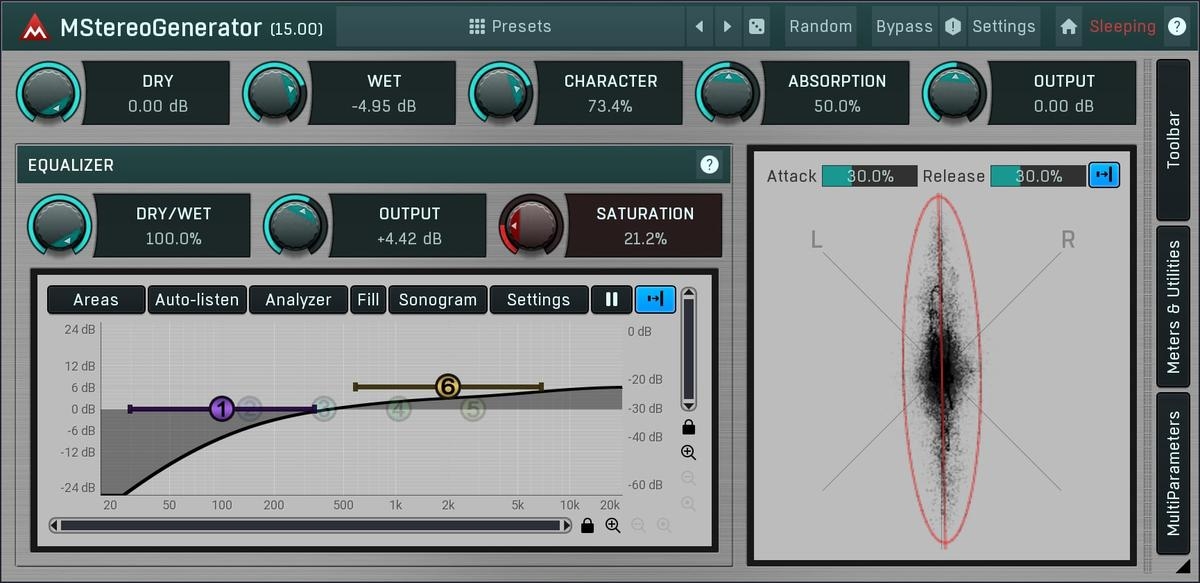Image resolution: width=1200 pixels, height=583 pixels.
Task: Click the lock icon below vertical scrollbar
Action: click(688, 427)
